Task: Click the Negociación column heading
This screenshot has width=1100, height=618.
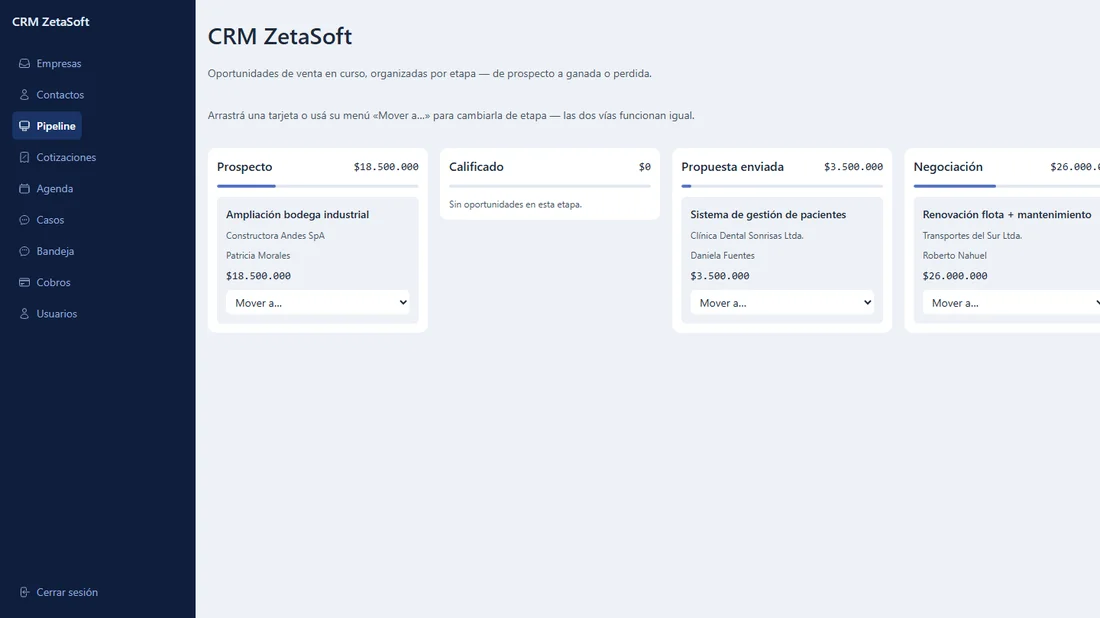Action: coord(948,167)
